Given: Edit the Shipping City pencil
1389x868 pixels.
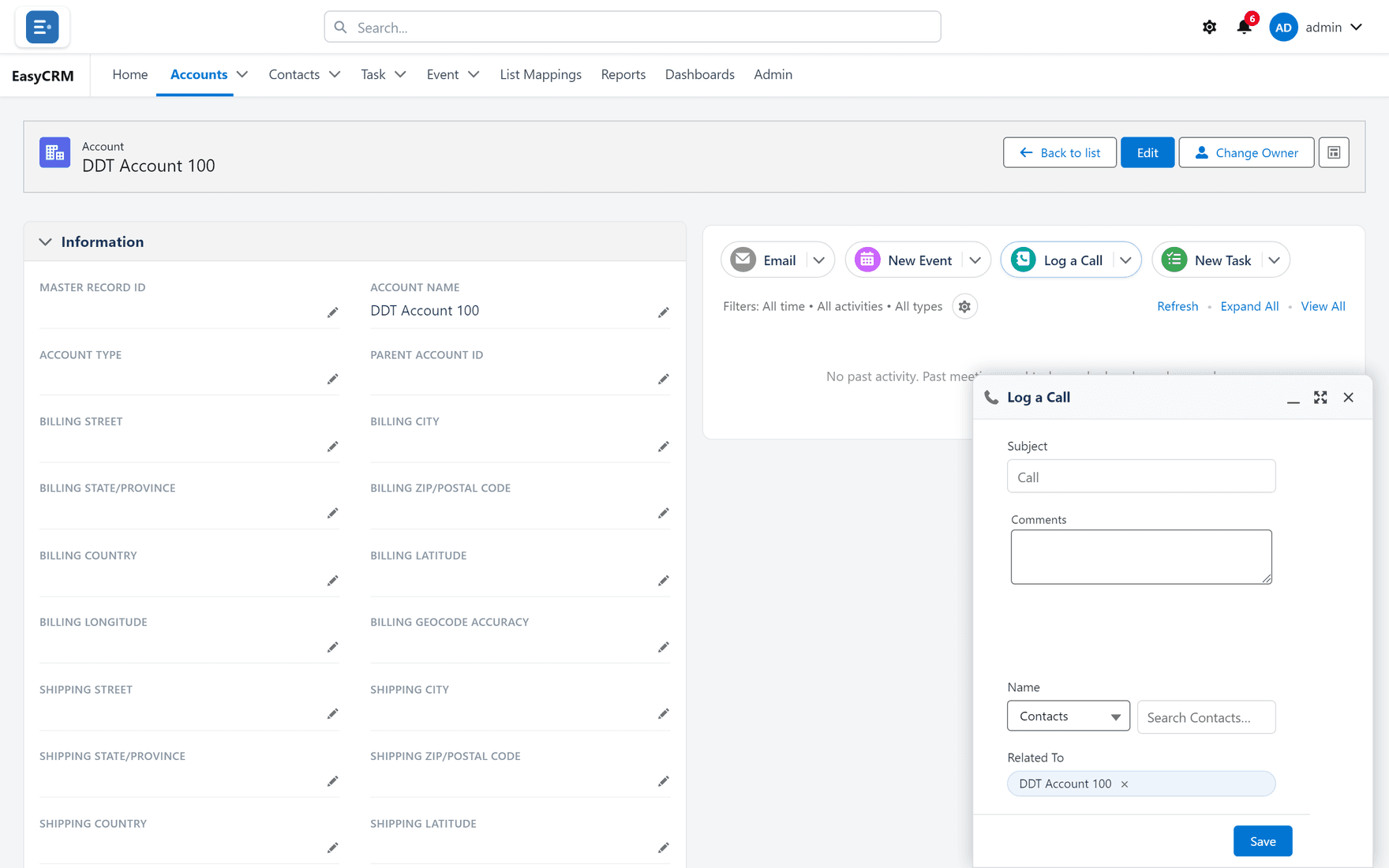Looking at the screenshot, I should pyautogui.click(x=664, y=714).
